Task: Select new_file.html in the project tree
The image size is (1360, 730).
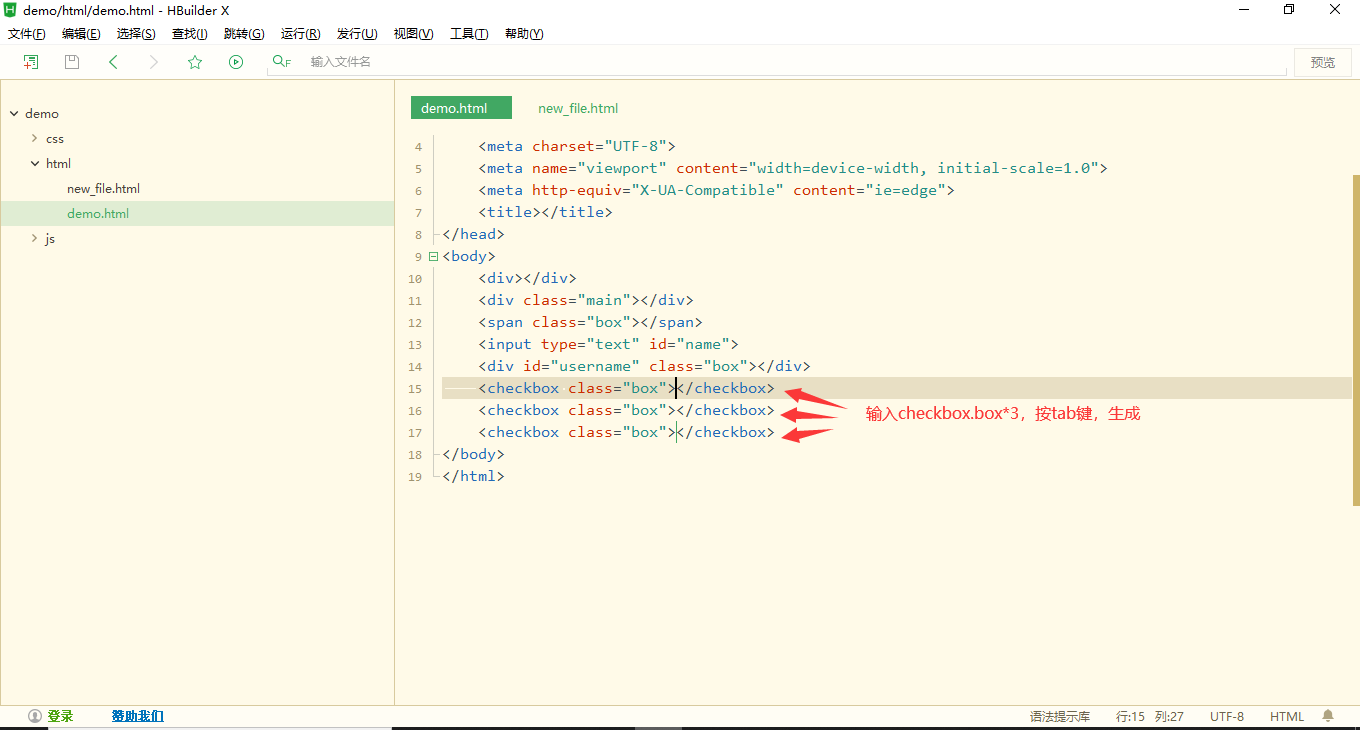Action: click(x=103, y=189)
